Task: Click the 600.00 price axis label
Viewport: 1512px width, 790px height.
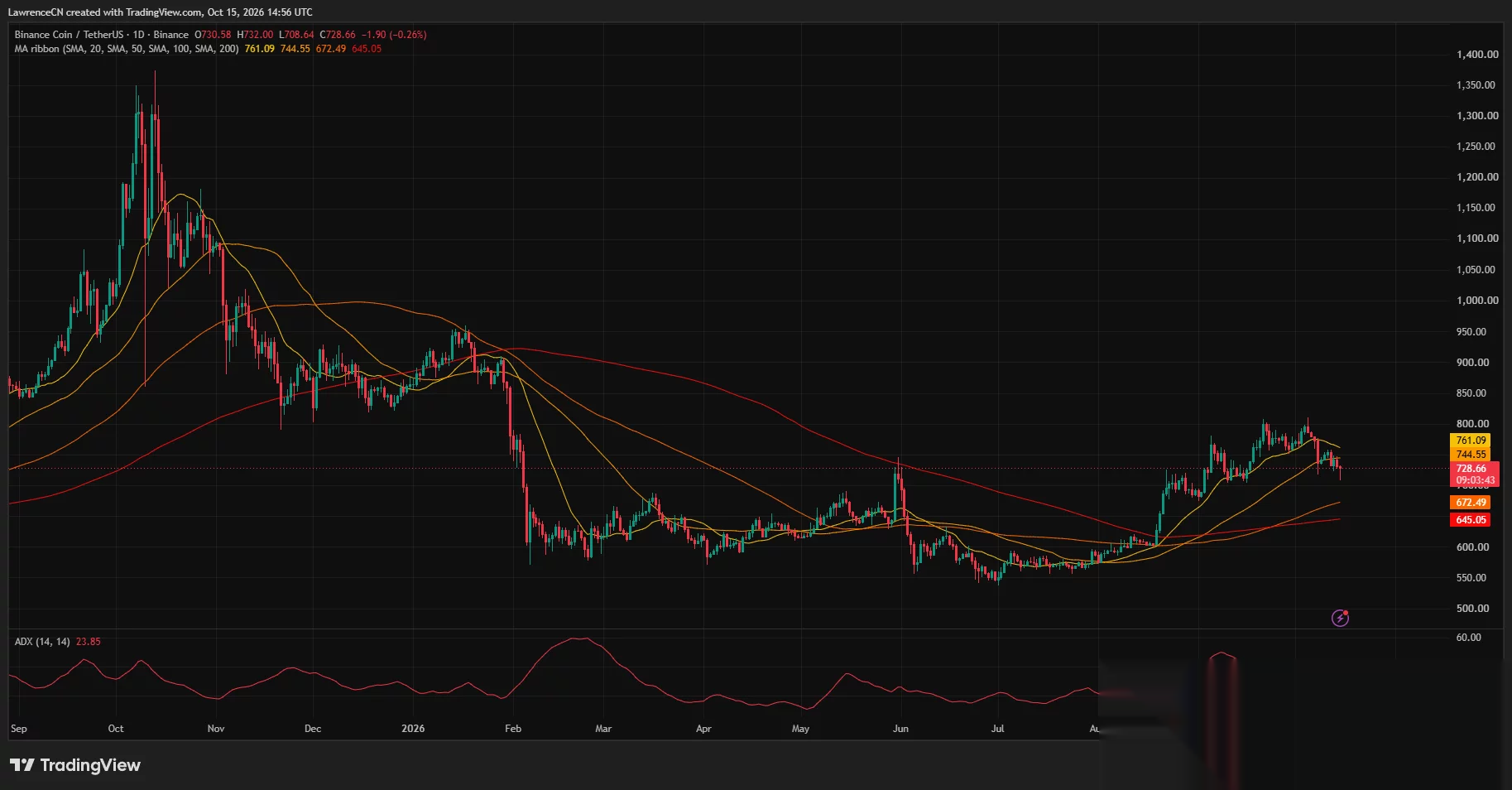Action: click(x=1472, y=547)
